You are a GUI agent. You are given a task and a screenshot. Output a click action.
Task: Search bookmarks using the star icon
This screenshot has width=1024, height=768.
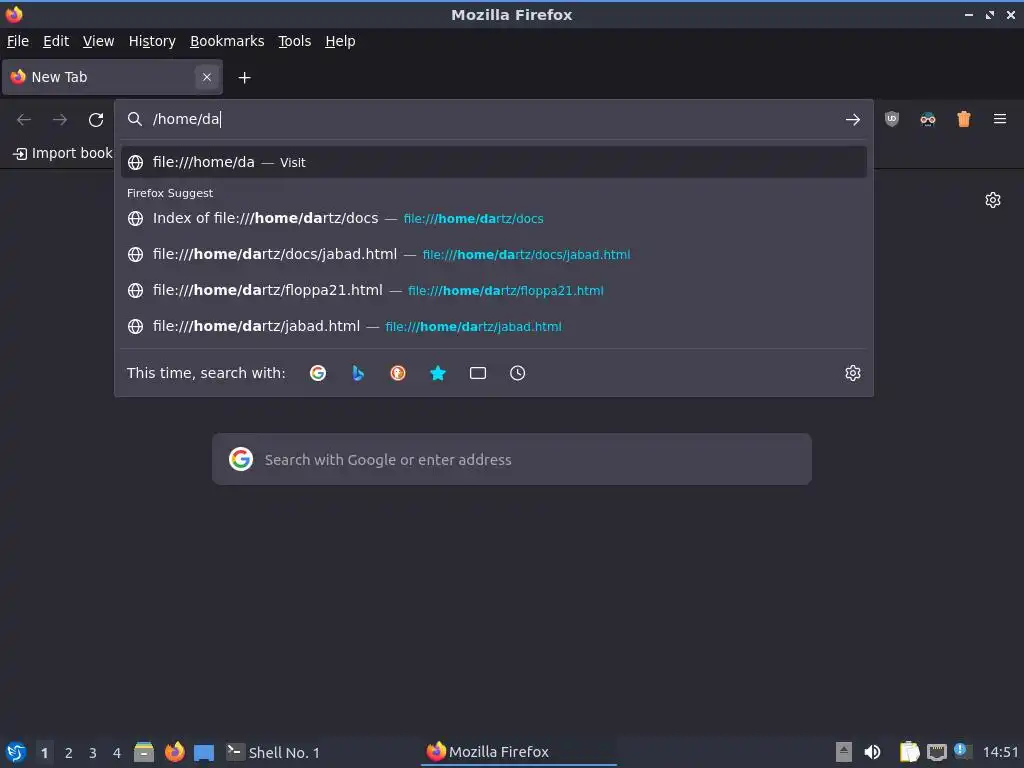pyautogui.click(x=438, y=373)
